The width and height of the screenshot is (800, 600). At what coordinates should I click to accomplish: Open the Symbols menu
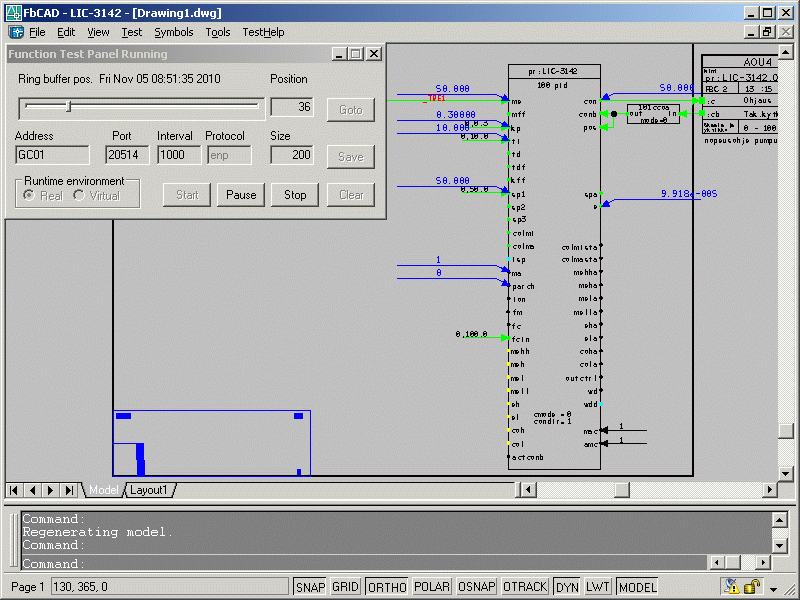tap(173, 32)
